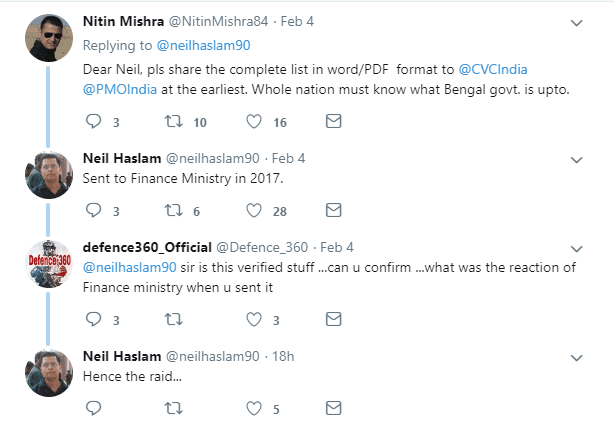Screen dimensions: 614x425
Task: View Nitin Mishra's profile picture
Action: [x=47, y=37]
